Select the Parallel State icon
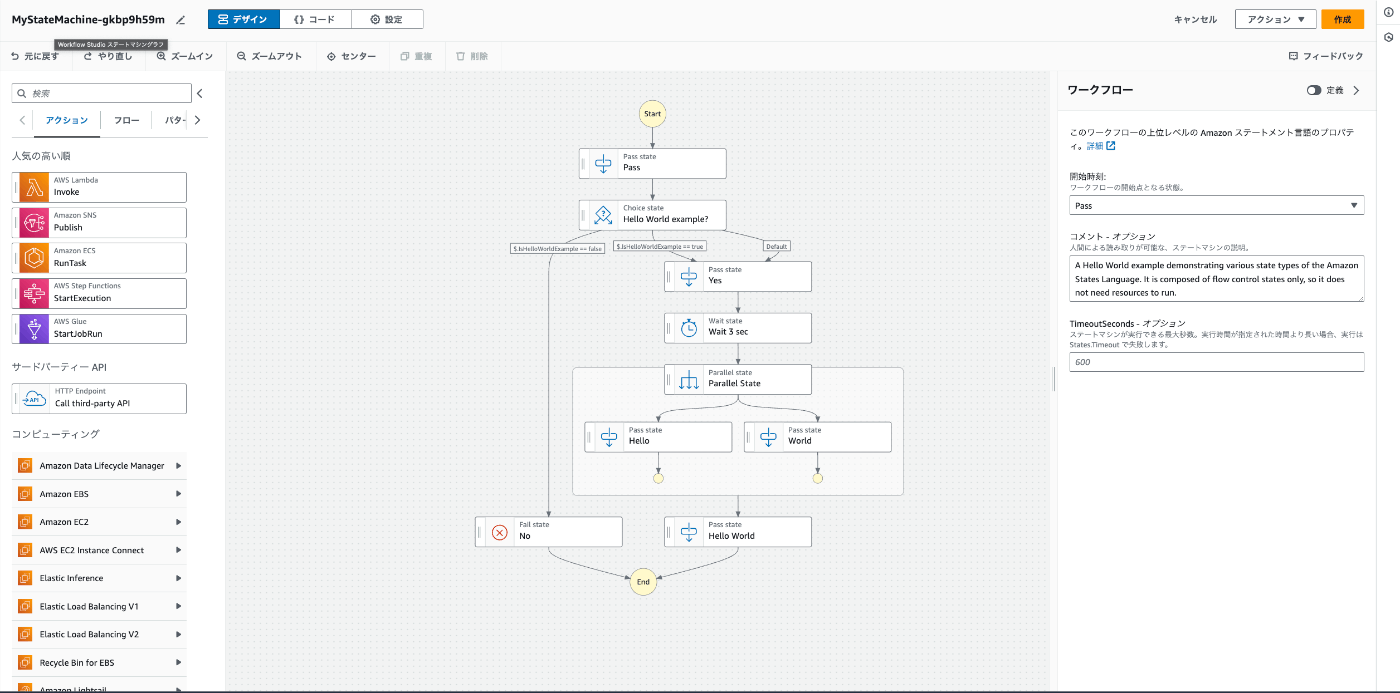This screenshot has width=1400, height=693. point(688,380)
